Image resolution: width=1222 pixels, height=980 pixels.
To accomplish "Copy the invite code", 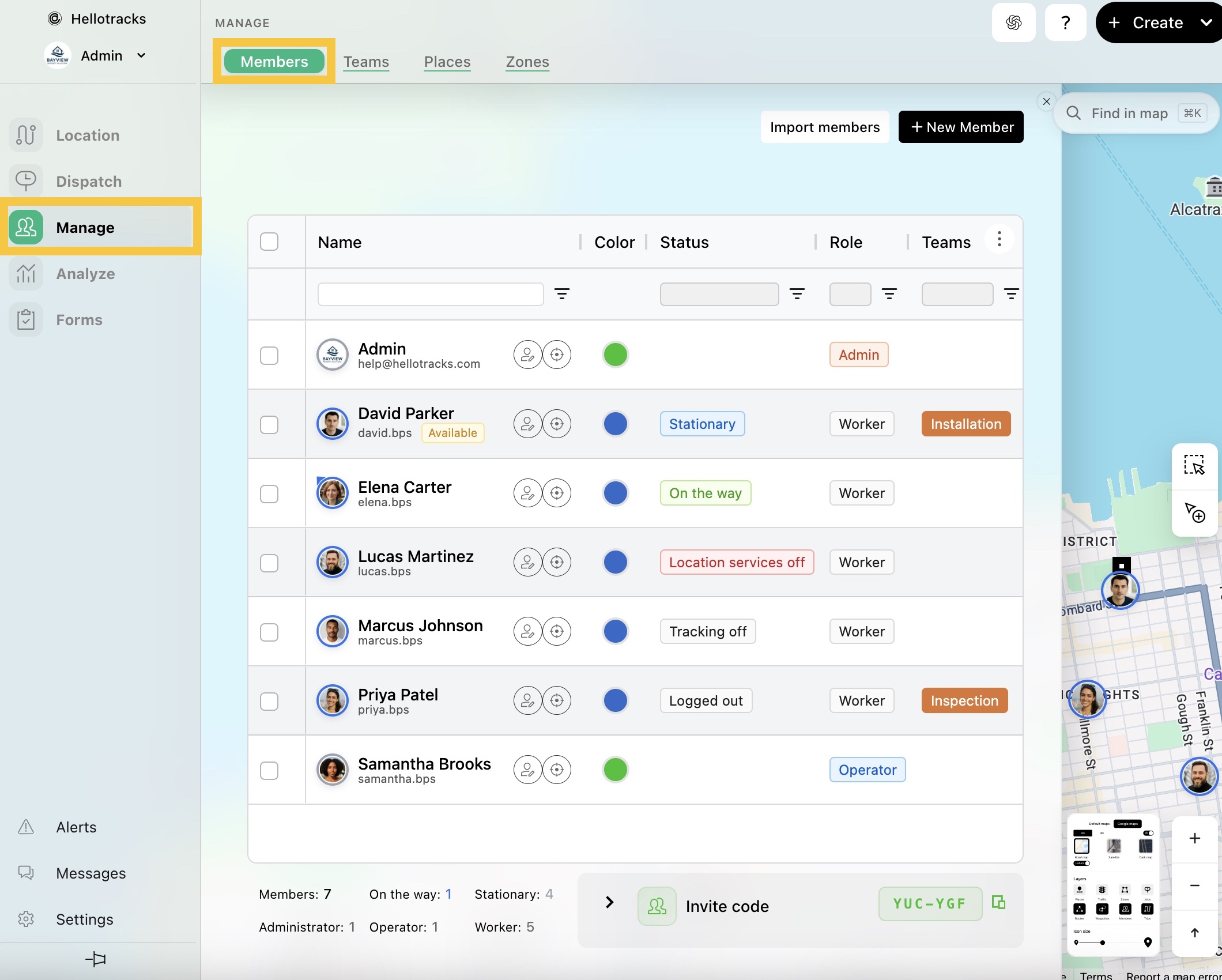I will click(x=998, y=902).
